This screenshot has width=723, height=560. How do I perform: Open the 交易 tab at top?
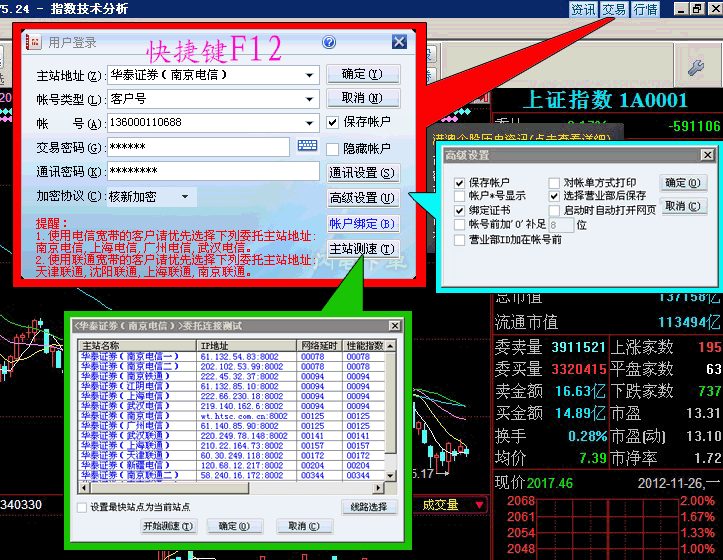tap(614, 9)
